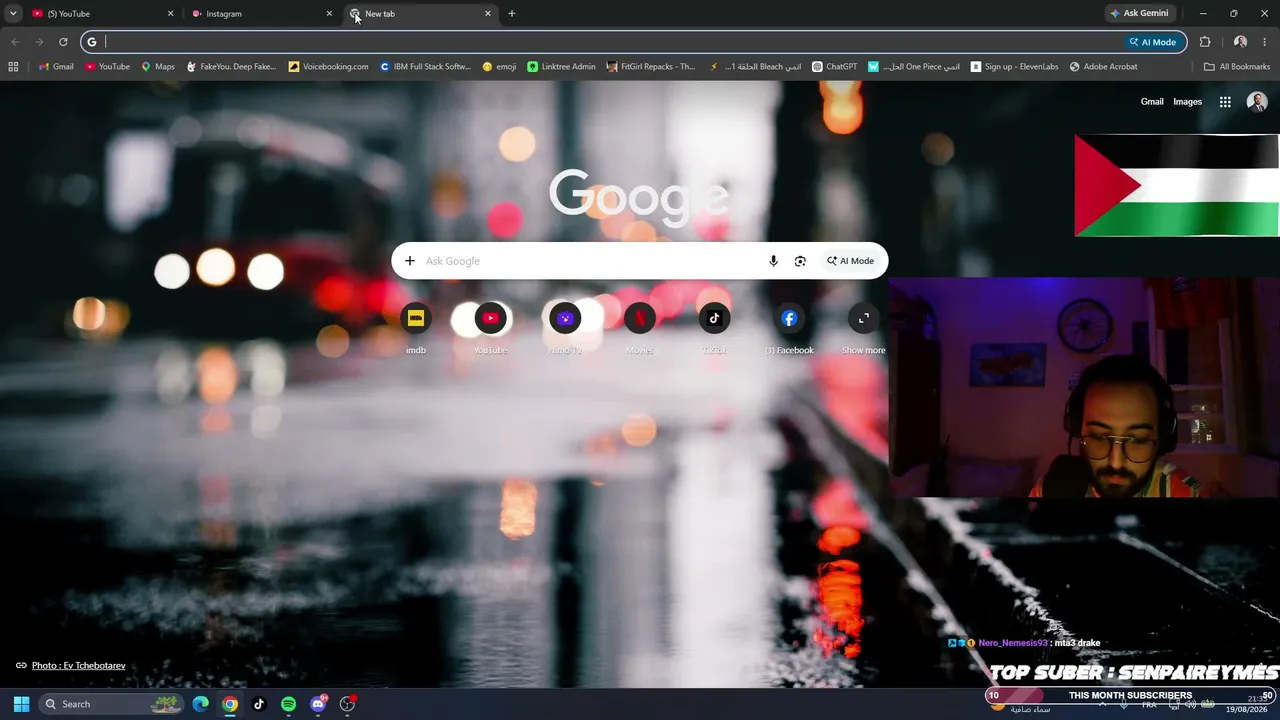
Task: Open the emoji bookmark
Action: click(499, 67)
